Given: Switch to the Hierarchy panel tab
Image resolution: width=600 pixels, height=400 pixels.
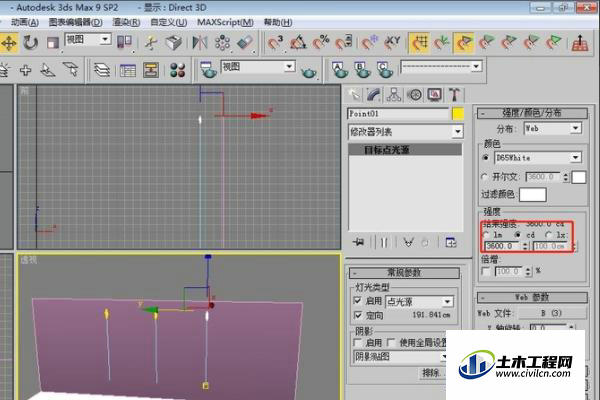Looking at the screenshot, I should (x=394, y=94).
